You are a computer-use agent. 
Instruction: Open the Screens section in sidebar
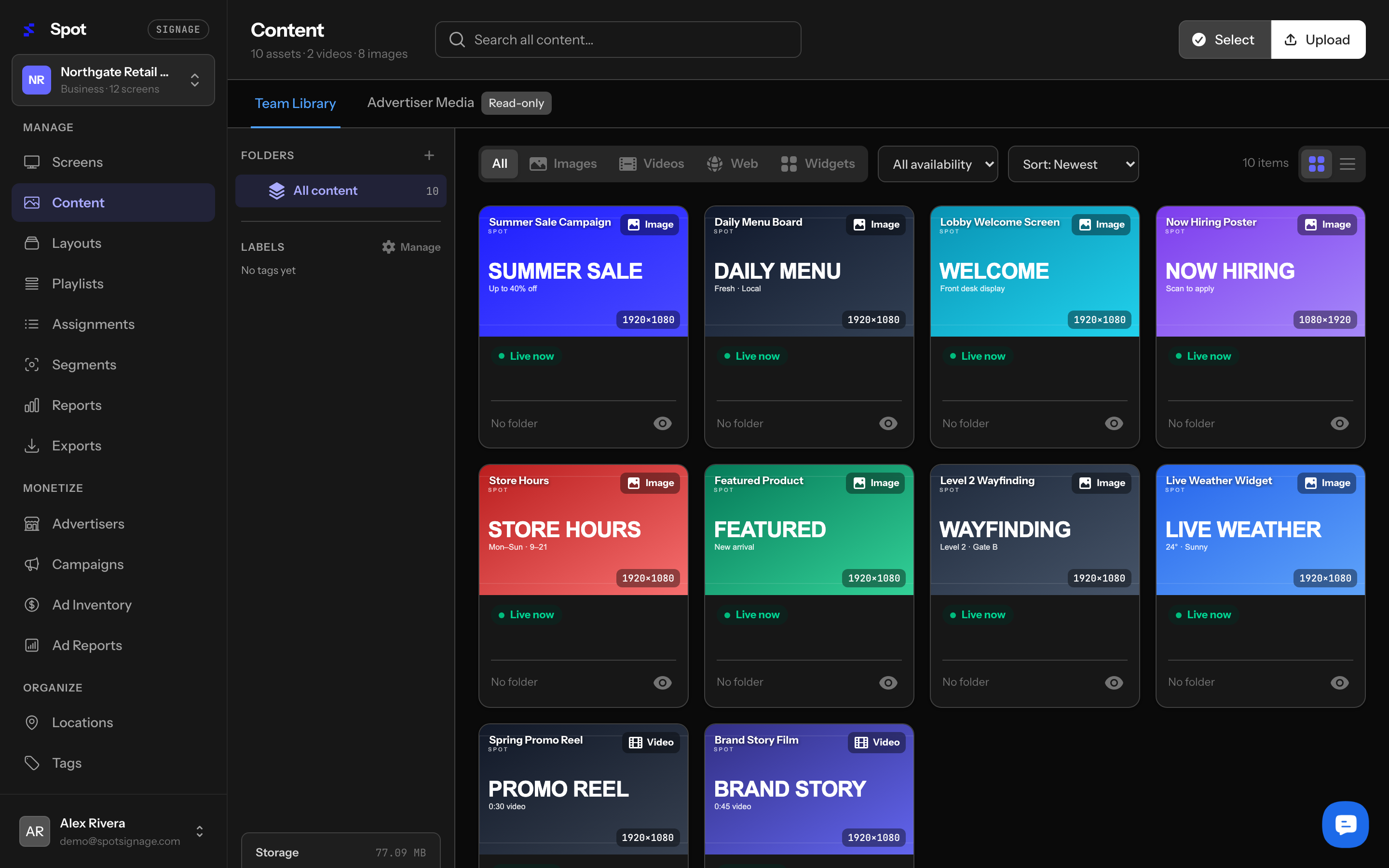click(x=113, y=162)
